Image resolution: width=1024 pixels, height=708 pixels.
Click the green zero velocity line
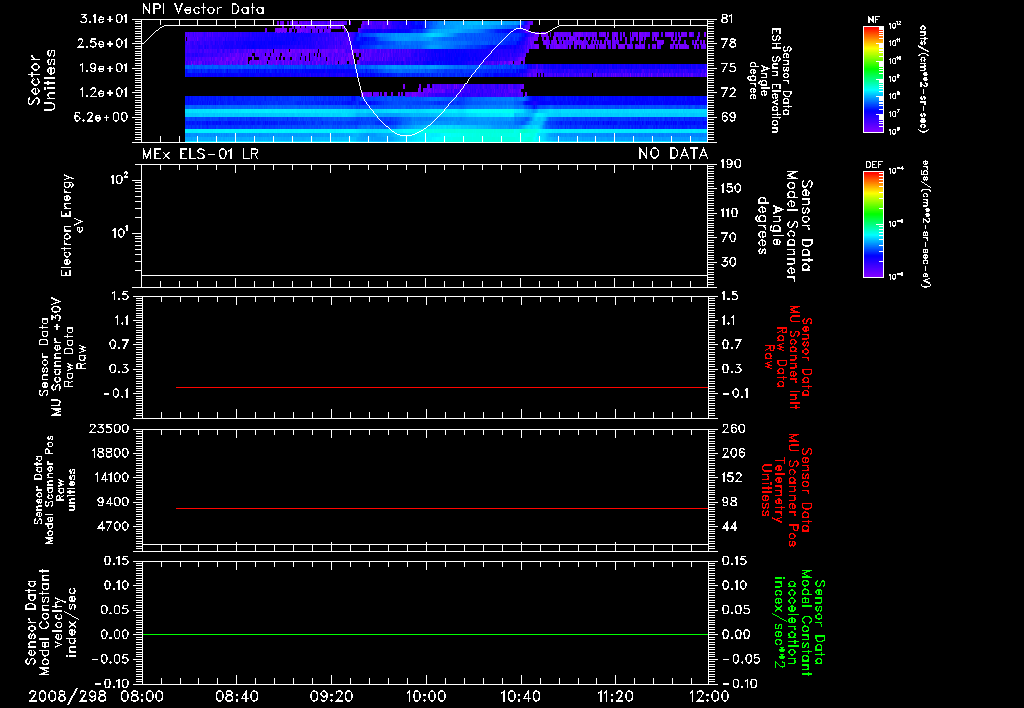(x=425, y=634)
